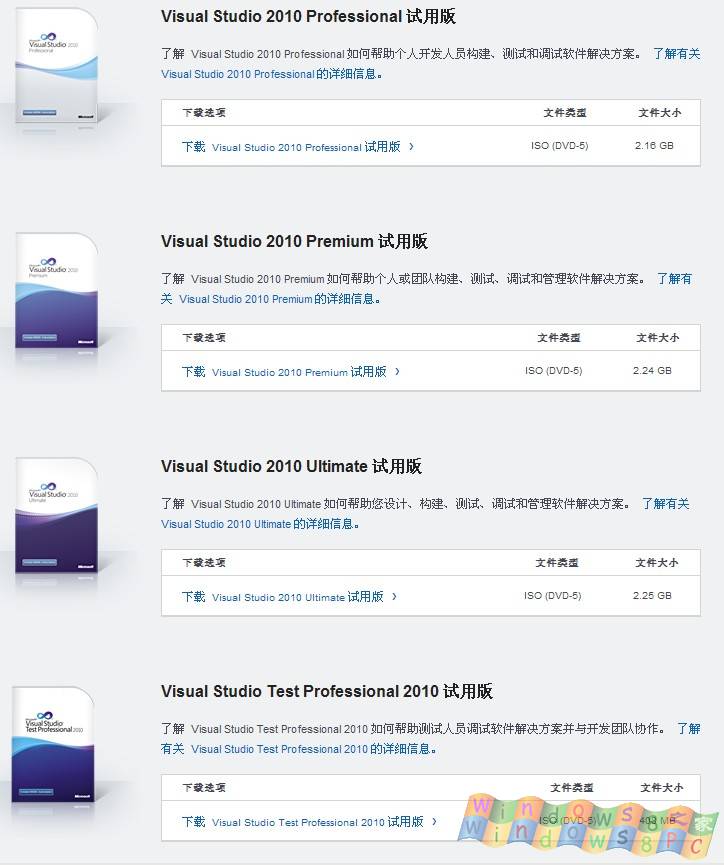Click the chevron after Premium 试用版 download link
The height and width of the screenshot is (865, 724).
[397, 372]
